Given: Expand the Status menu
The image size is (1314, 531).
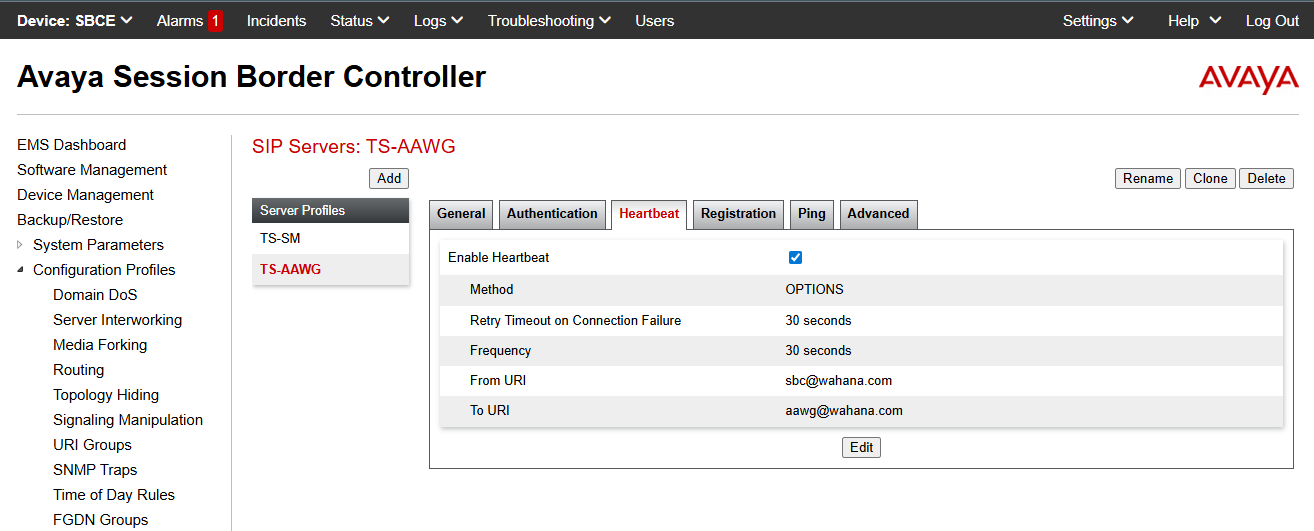Looking at the screenshot, I should 359,21.
